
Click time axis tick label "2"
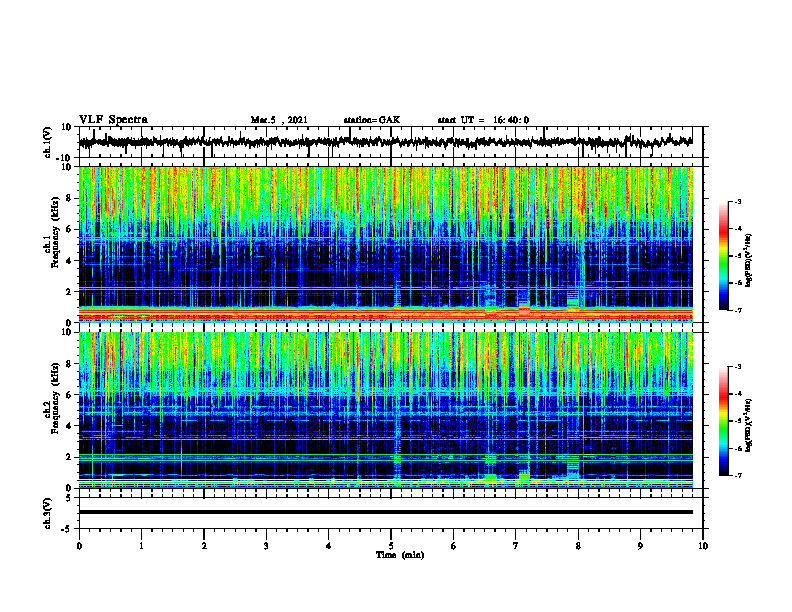point(204,546)
